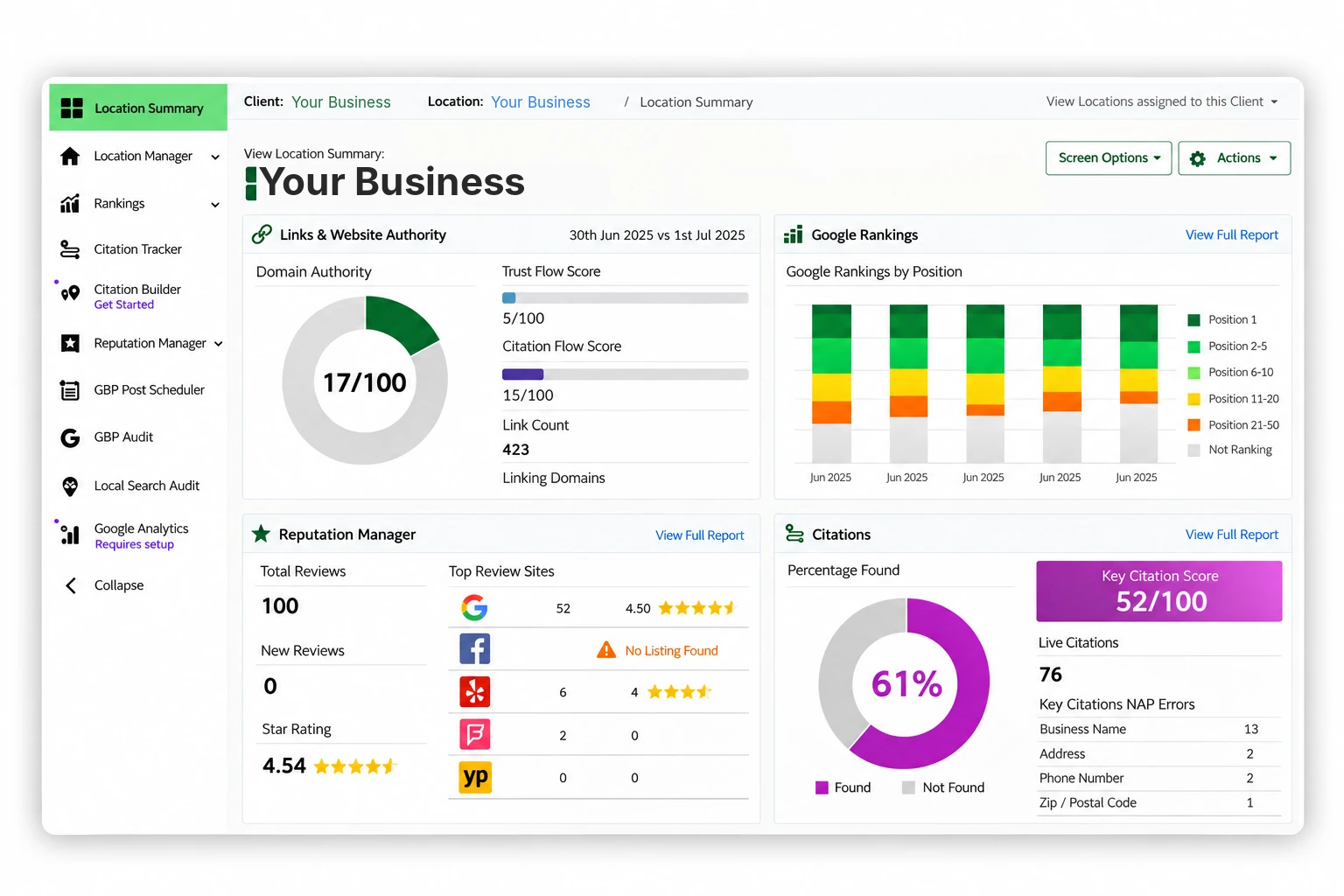Click the Yelp logo in Top Review Sites

tap(475, 692)
